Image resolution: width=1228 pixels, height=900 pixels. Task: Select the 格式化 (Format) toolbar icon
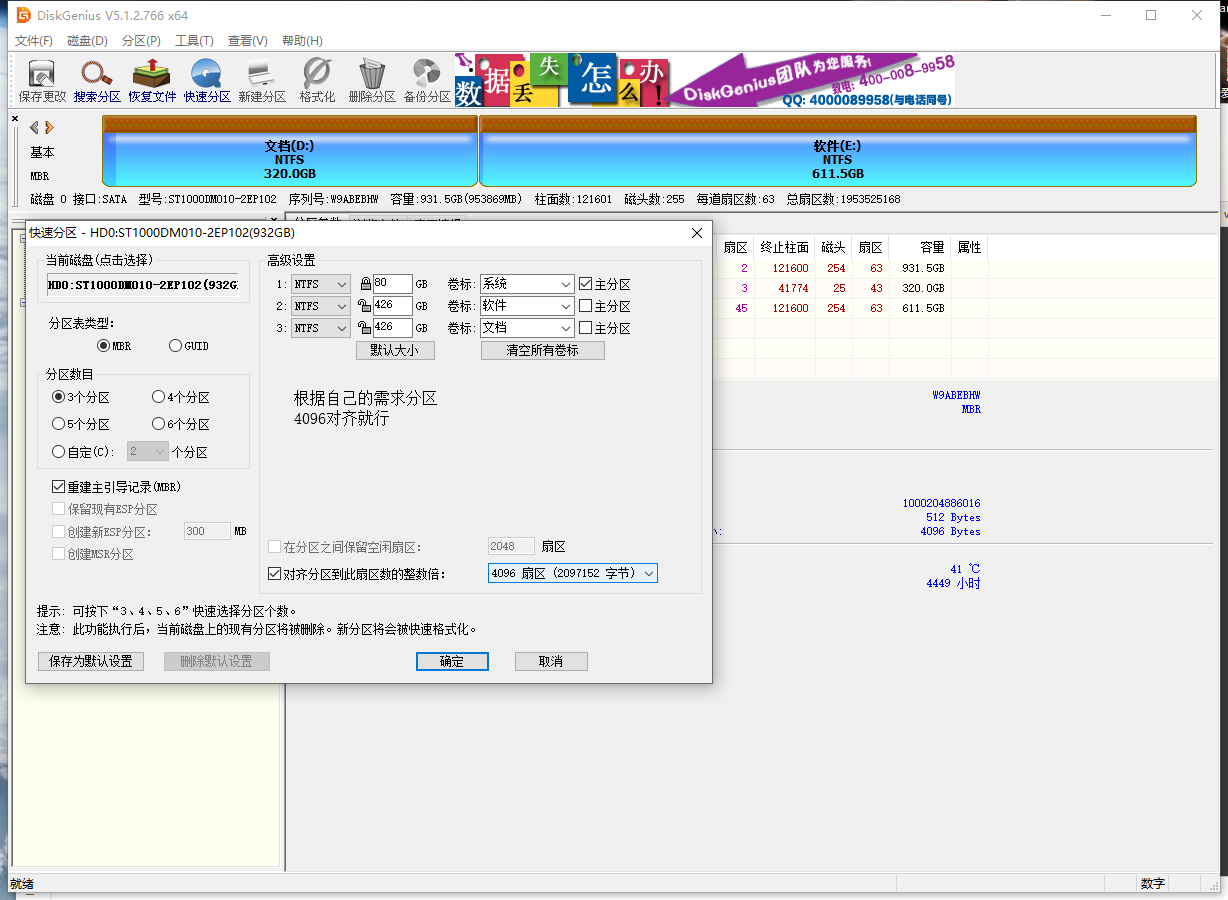point(317,80)
